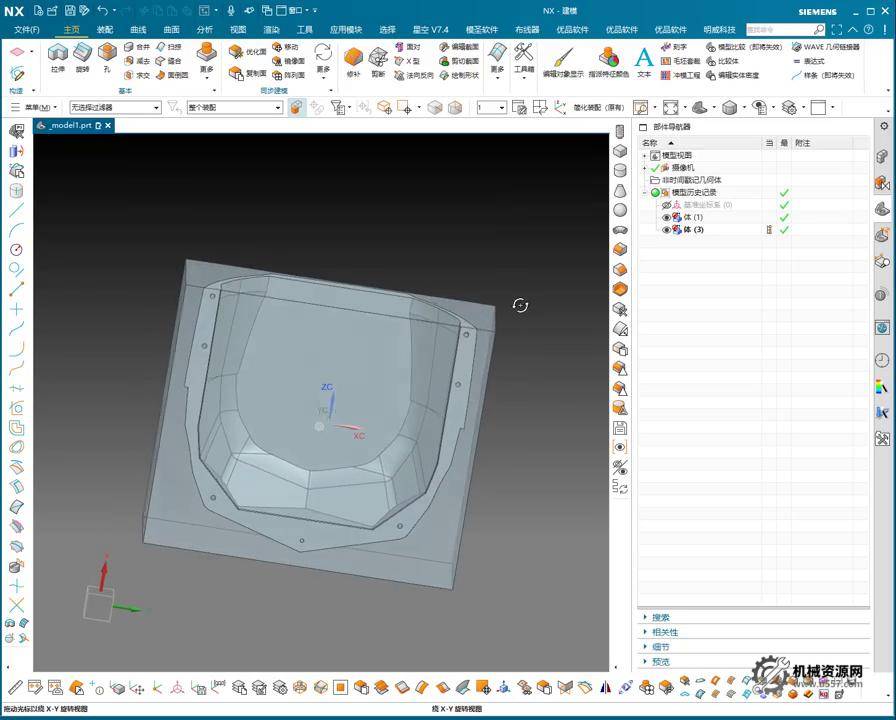Click the 编辑对象显示 brush icon
This screenshot has height=720, width=896.
click(x=563, y=59)
